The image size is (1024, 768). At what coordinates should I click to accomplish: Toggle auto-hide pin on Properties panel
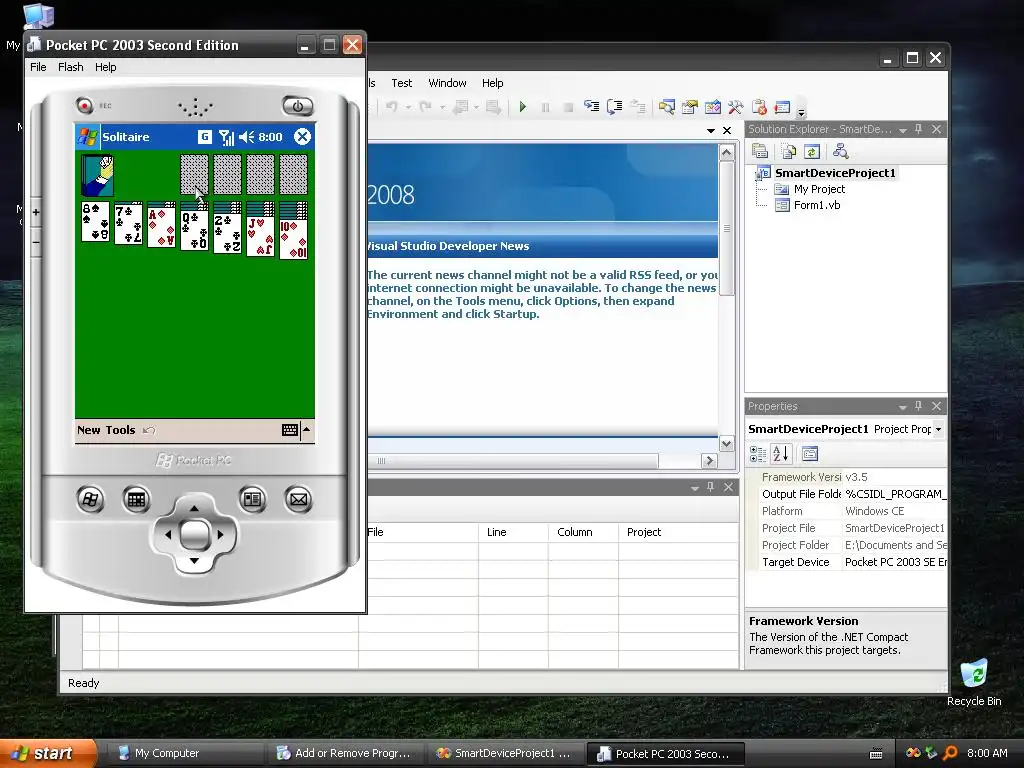pos(918,406)
